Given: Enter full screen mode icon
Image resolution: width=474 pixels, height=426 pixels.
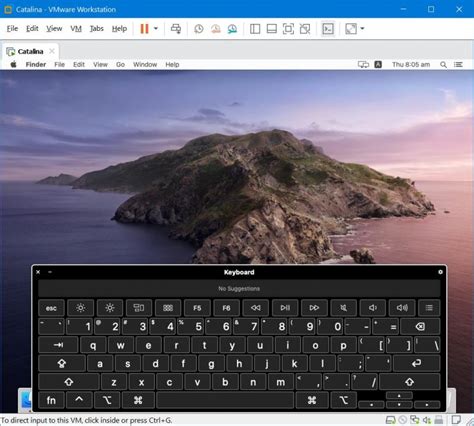Looking at the screenshot, I should point(288,29).
